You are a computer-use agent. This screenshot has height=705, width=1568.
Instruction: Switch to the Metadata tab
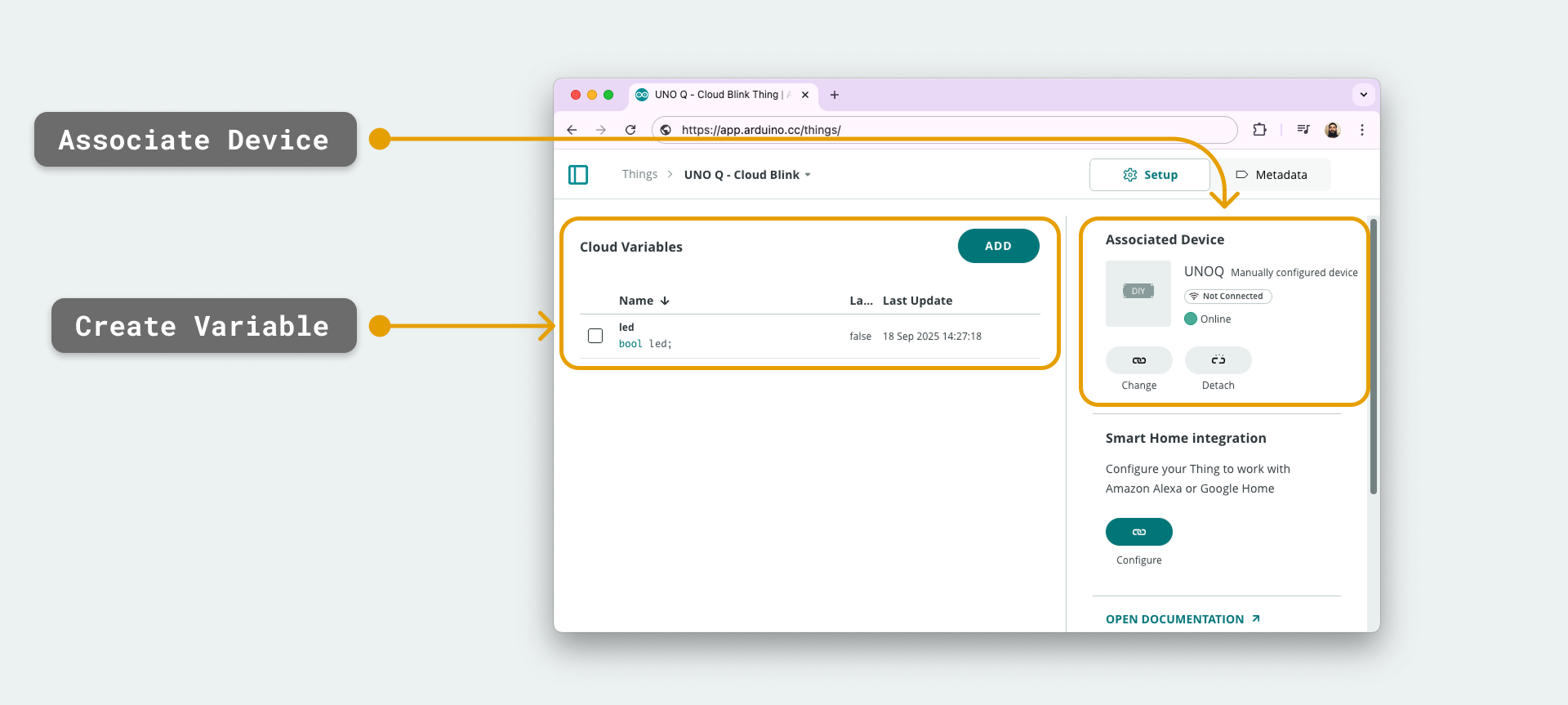(x=1272, y=175)
